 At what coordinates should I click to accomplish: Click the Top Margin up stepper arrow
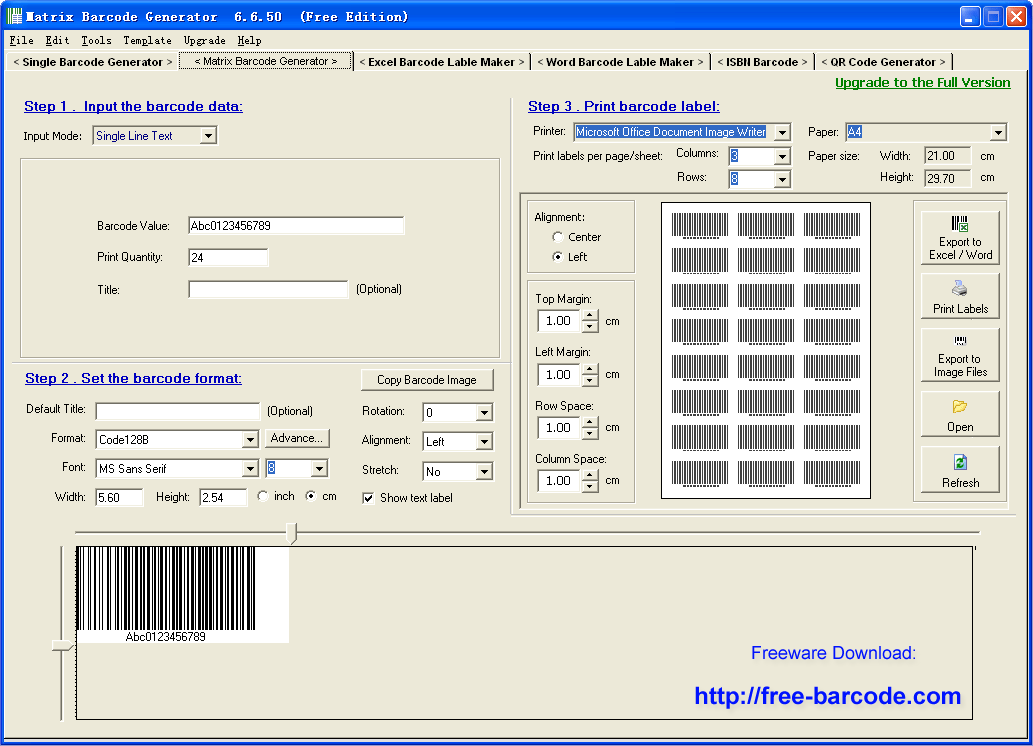click(x=590, y=317)
